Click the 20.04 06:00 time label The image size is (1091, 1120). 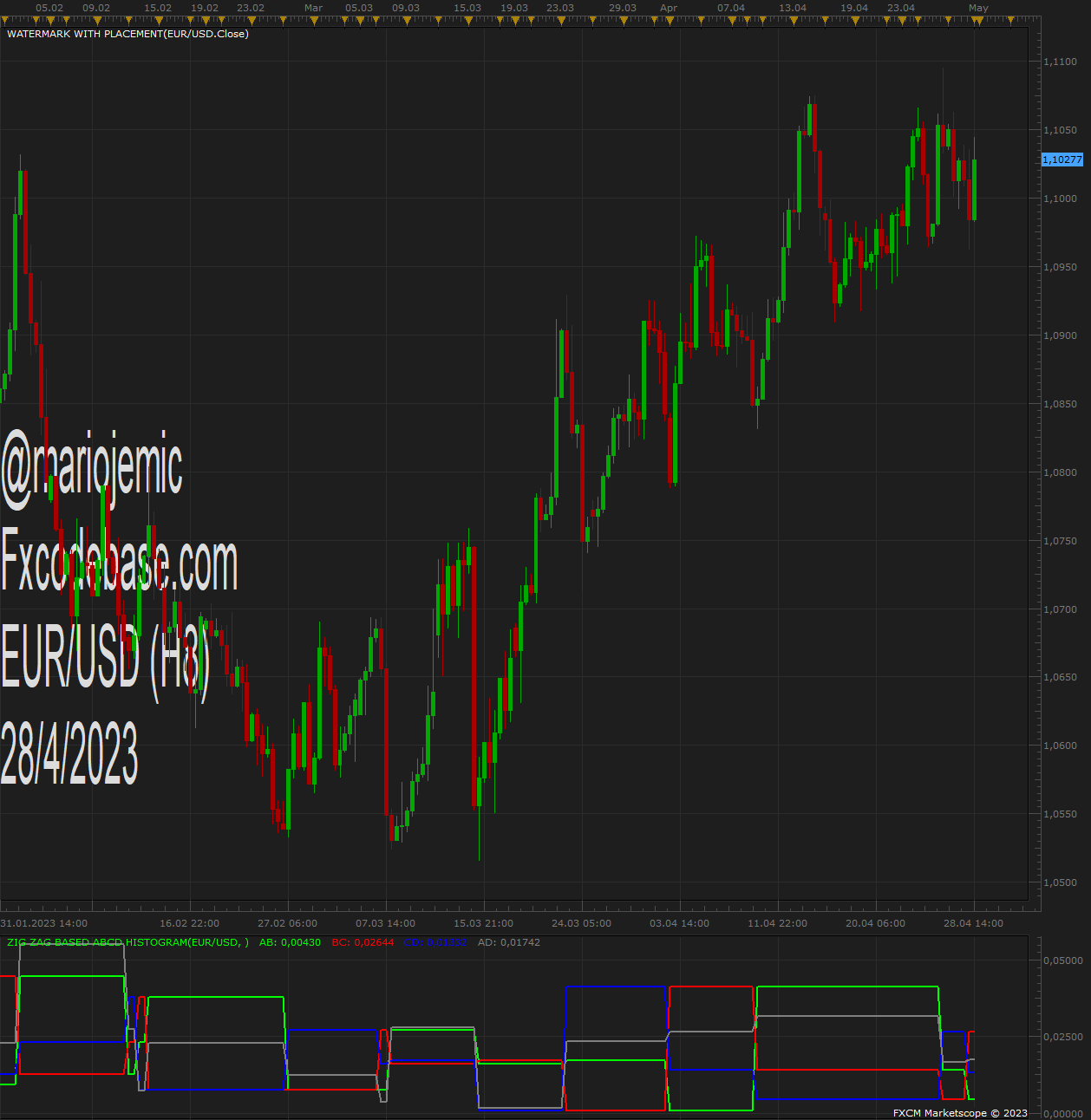coord(876,923)
